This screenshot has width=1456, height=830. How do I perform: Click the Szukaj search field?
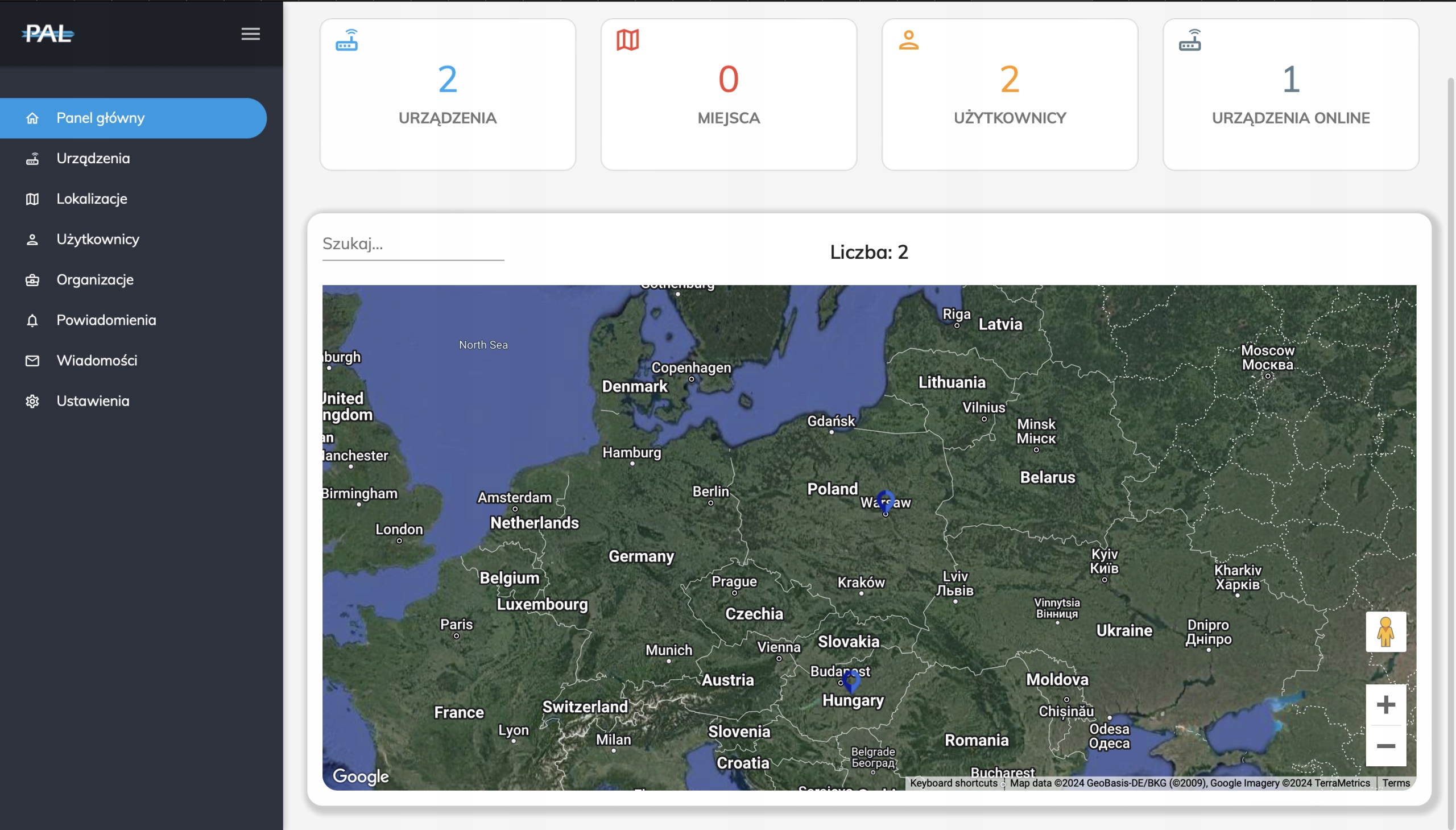[x=412, y=244]
